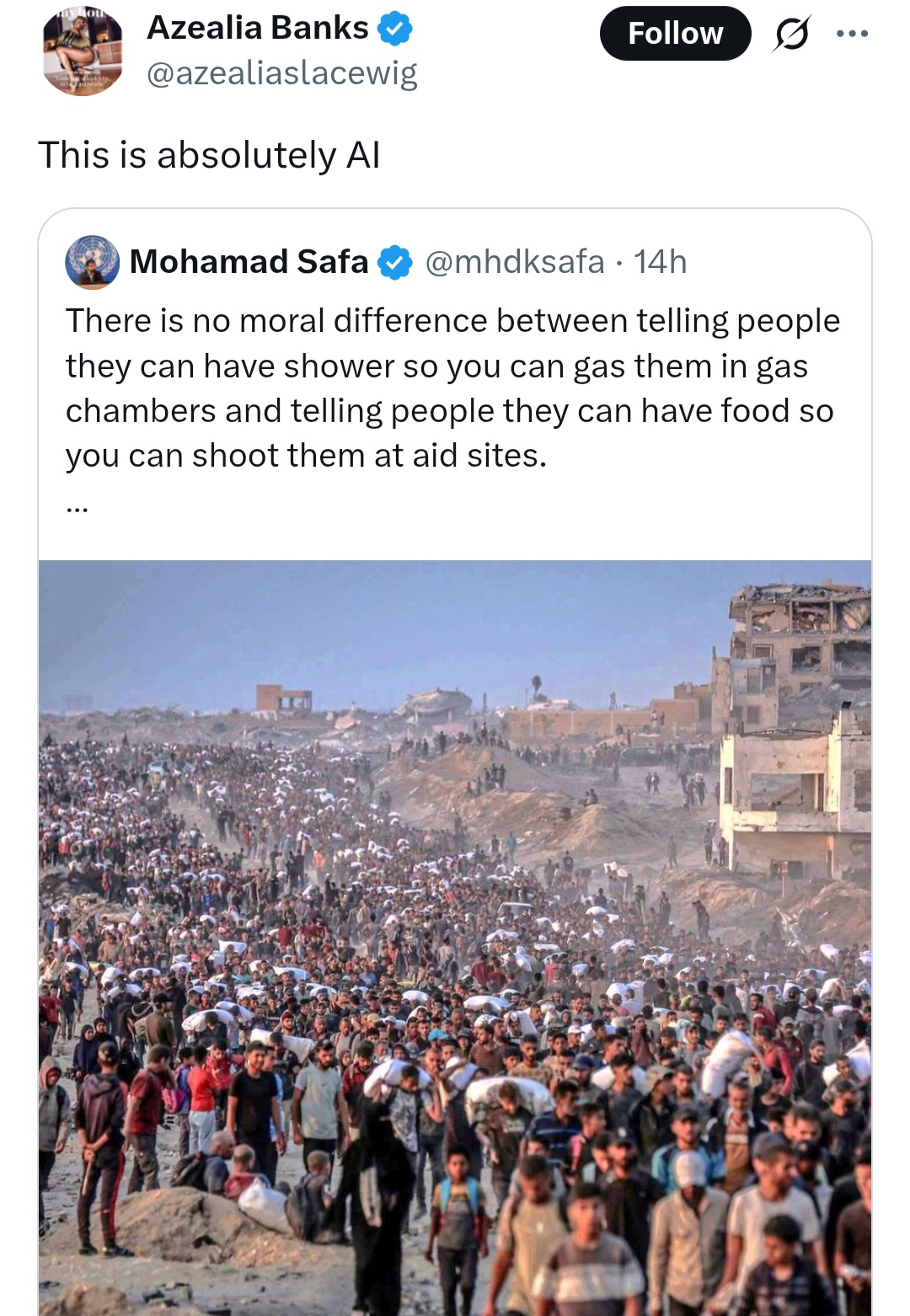Tap the @mhdksafa handle
Screen dimensions: 910x1316
coord(514,262)
